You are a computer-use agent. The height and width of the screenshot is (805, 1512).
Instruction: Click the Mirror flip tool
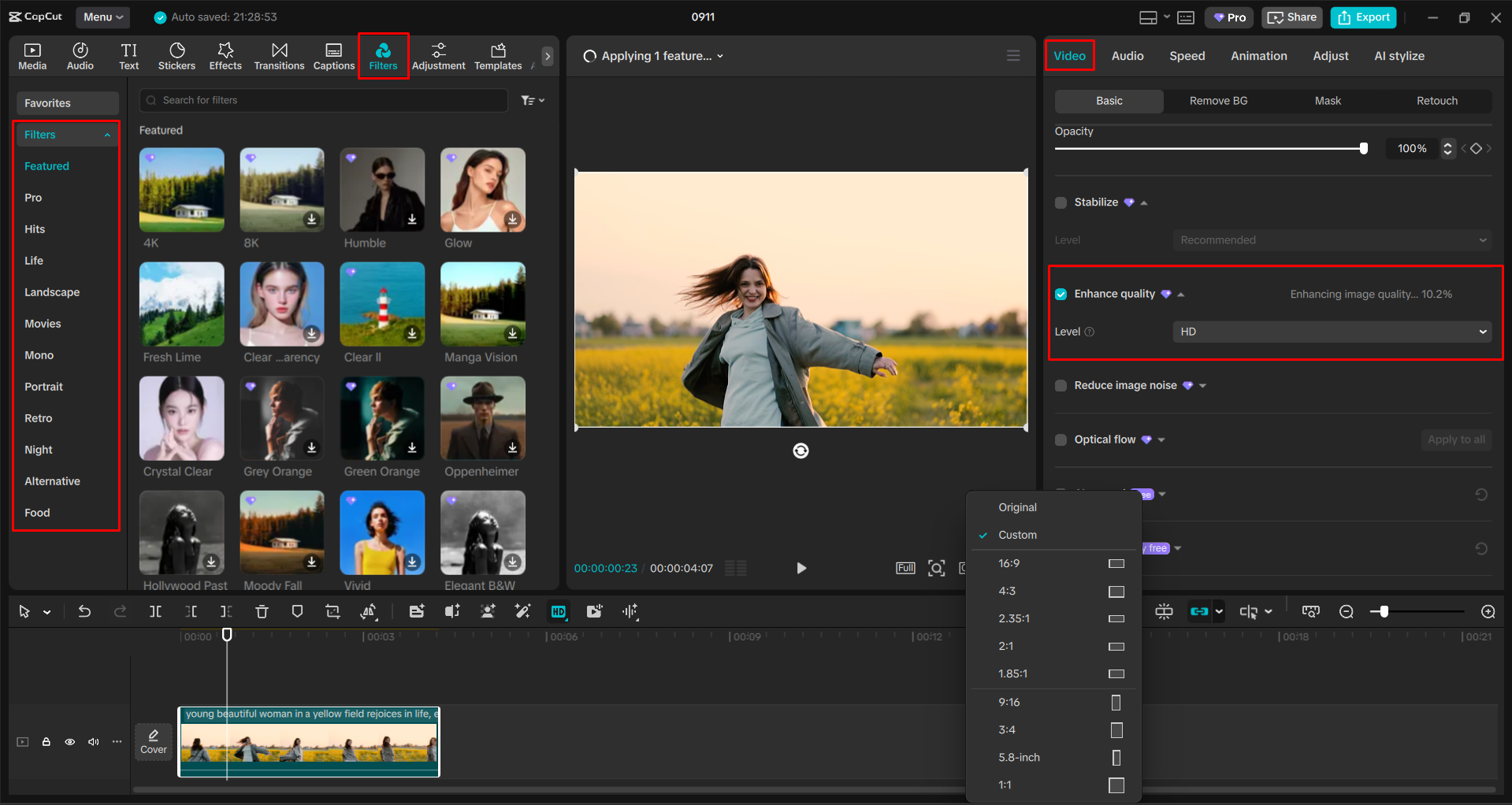pos(369,611)
